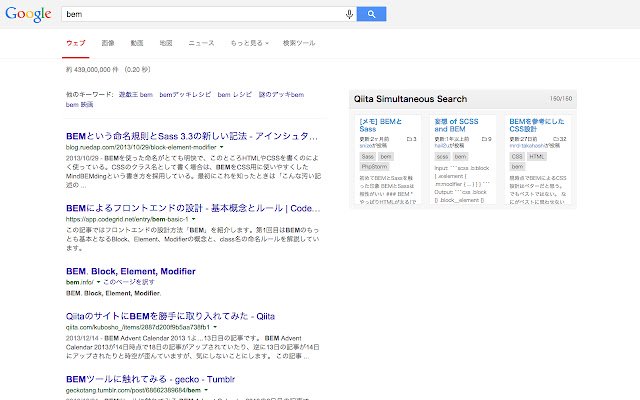Image resolution: width=640 pixels, height=400 pixels.
Task: Switch to the ニュース tab
Action: tap(201, 43)
